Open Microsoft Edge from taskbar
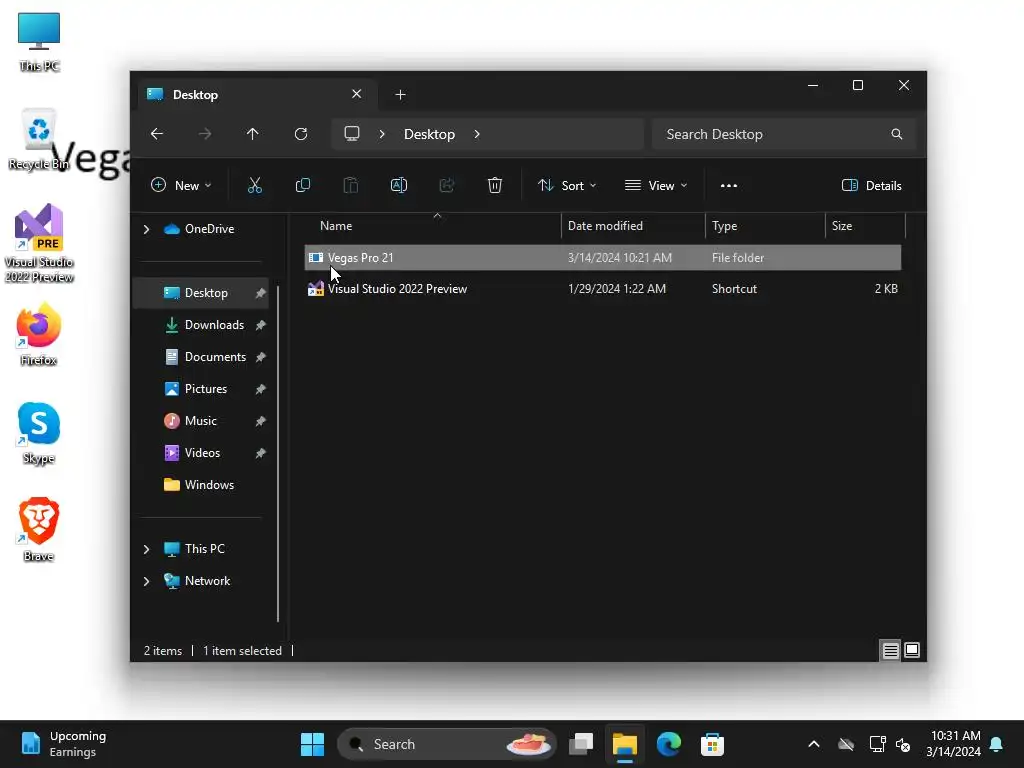This screenshot has width=1024, height=768. pos(669,744)
